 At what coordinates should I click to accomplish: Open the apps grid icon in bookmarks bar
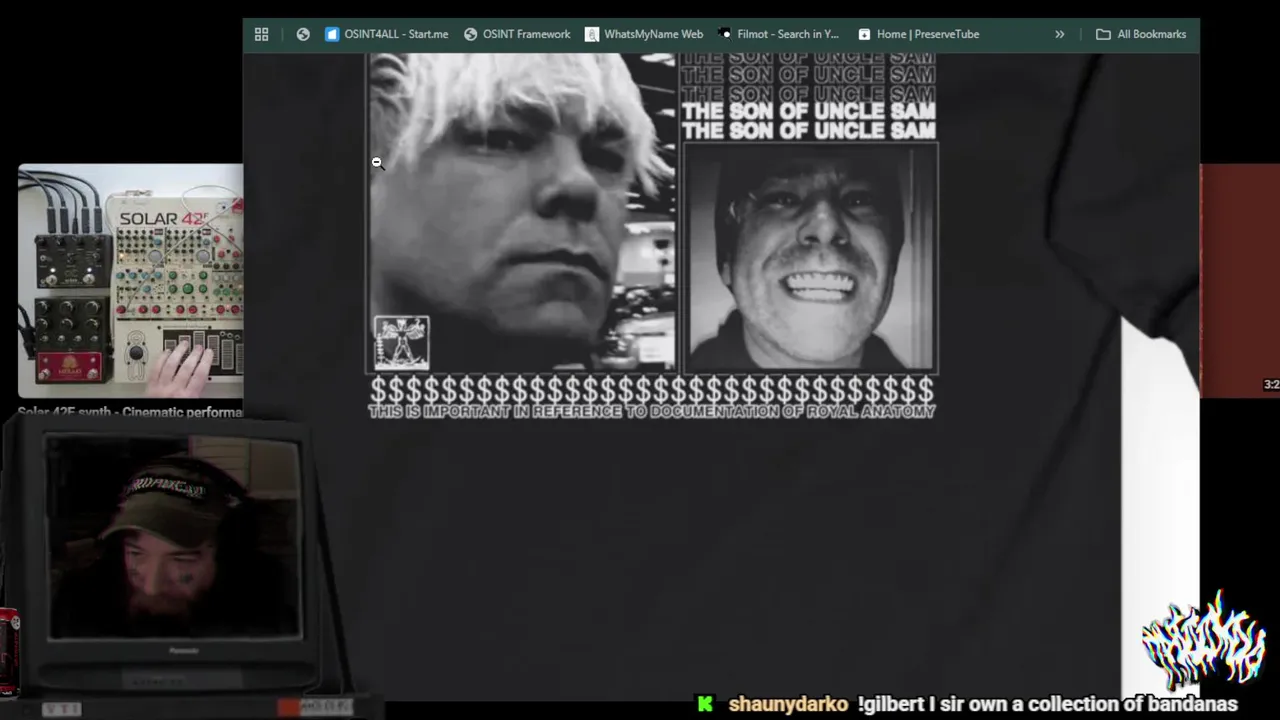[x=261, y=34]
